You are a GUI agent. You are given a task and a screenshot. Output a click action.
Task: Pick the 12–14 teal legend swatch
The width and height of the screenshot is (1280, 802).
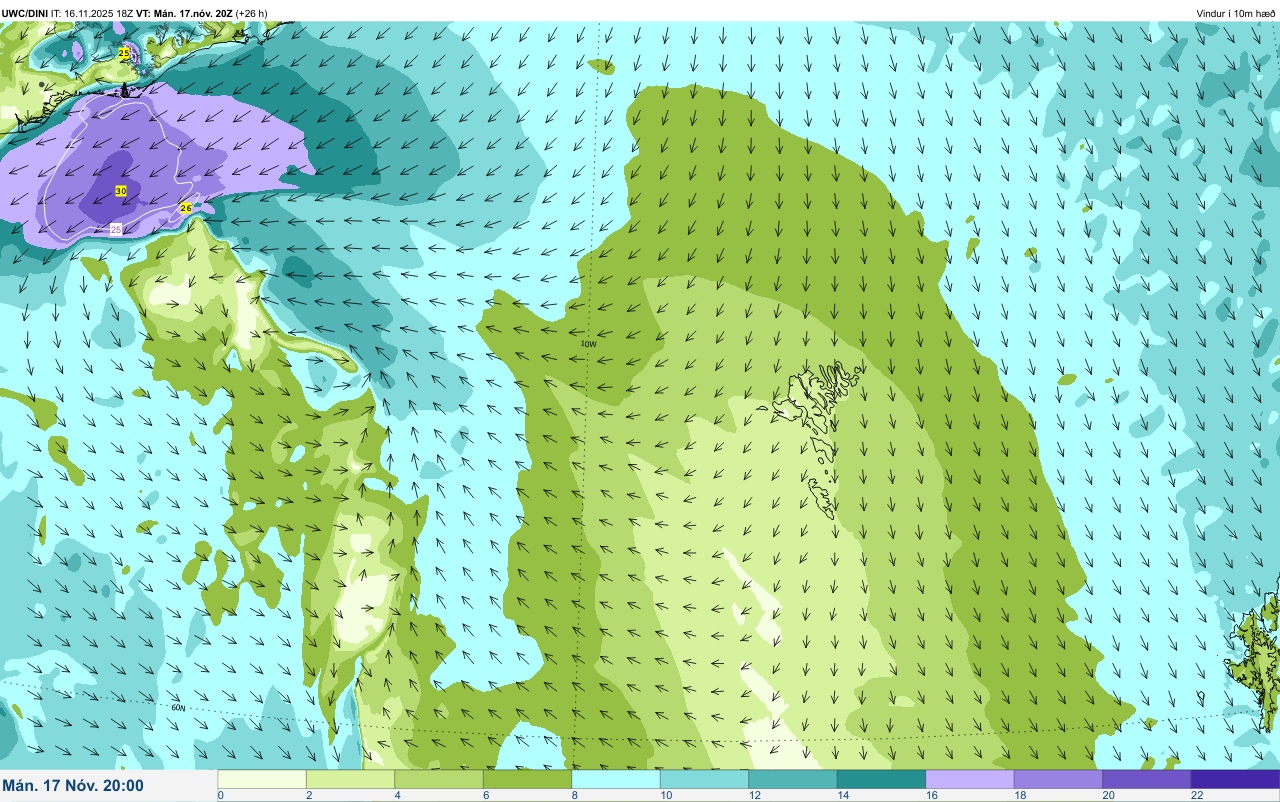(x=793, y=779)
